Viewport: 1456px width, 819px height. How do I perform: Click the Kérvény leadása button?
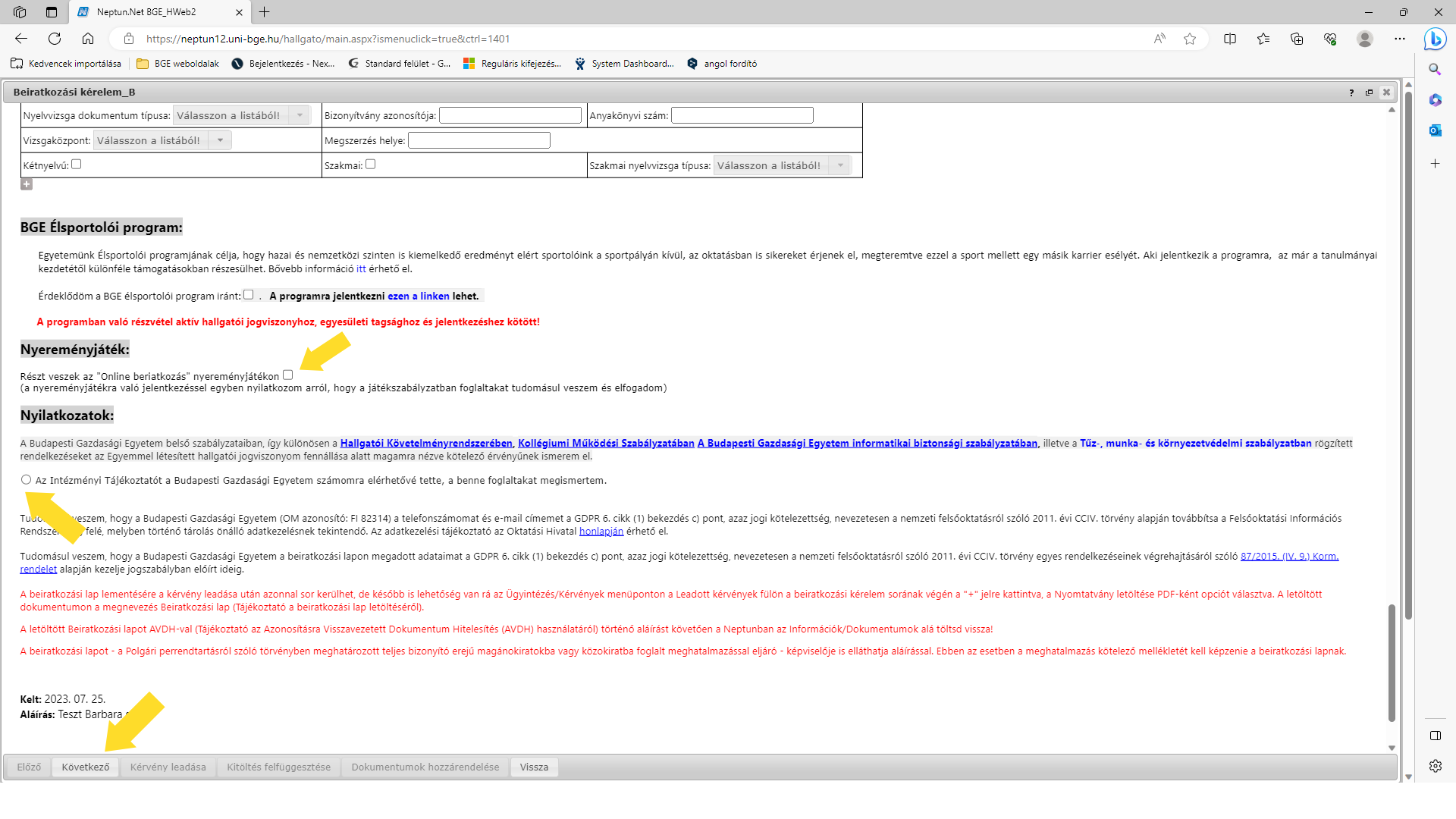pos(168,767)
